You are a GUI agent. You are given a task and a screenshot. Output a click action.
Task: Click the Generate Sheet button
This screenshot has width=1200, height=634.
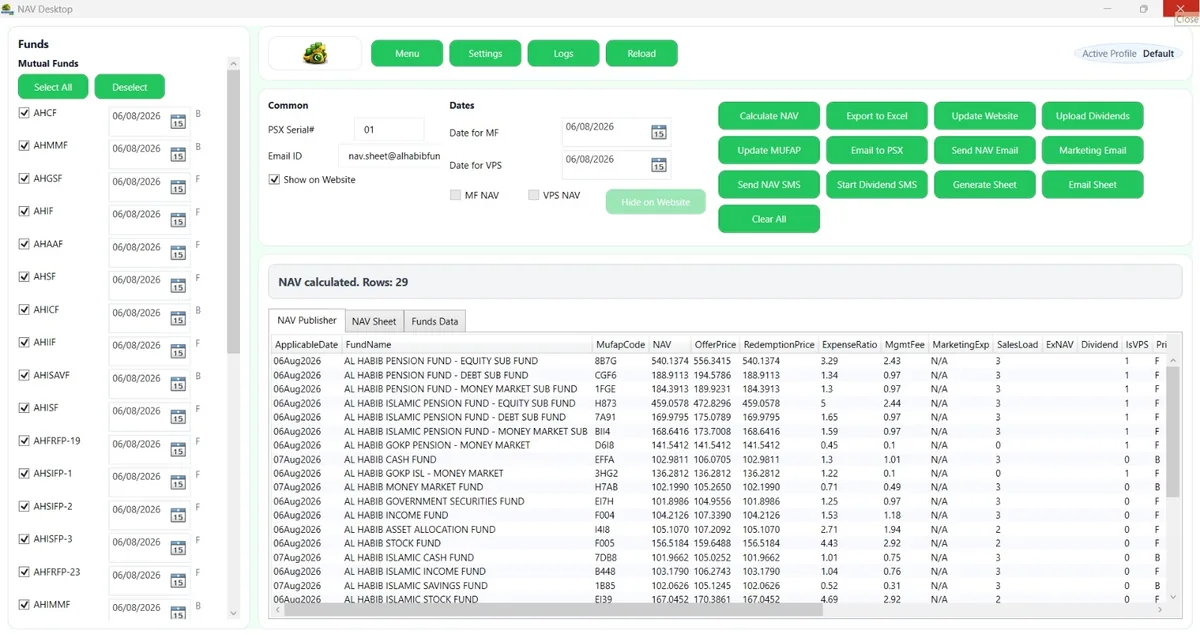985,185
